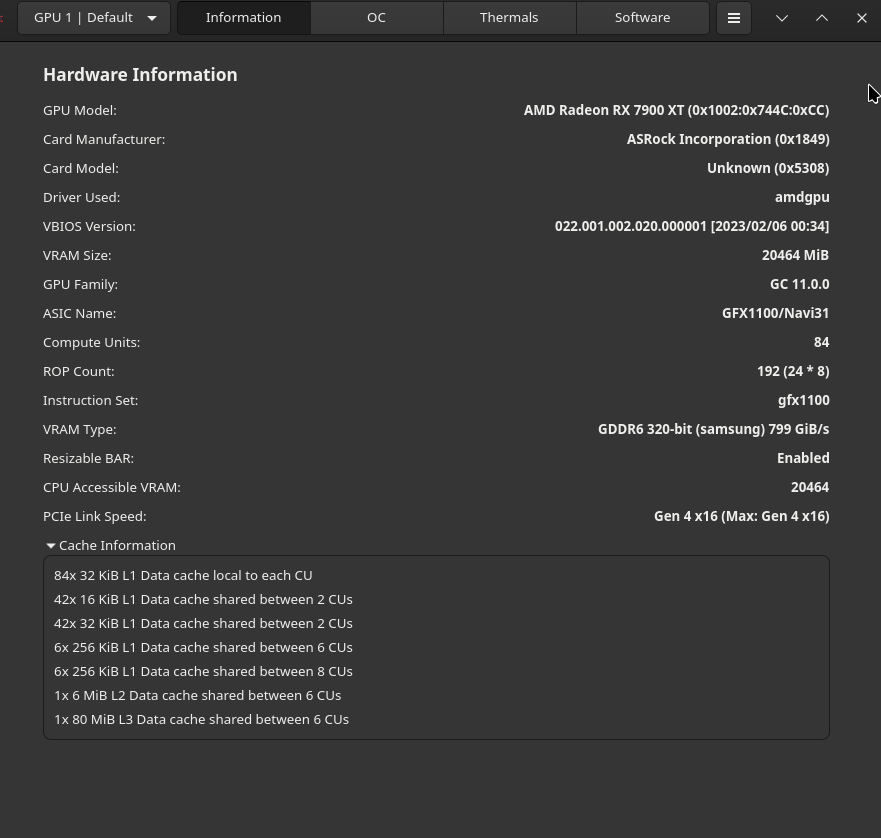
Task: Select compute units value 84
Action: tap(821, 342)
